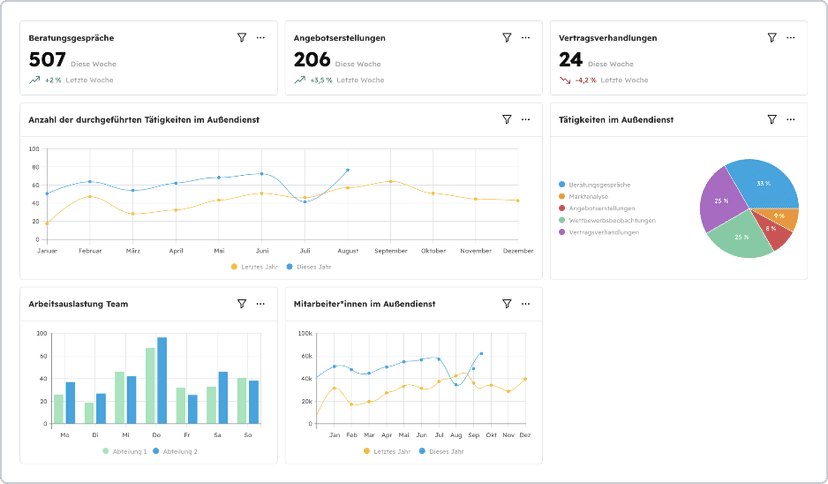Click the 24 value text
The height and width of the screenshot is (484, 828).
click(571, 60)
